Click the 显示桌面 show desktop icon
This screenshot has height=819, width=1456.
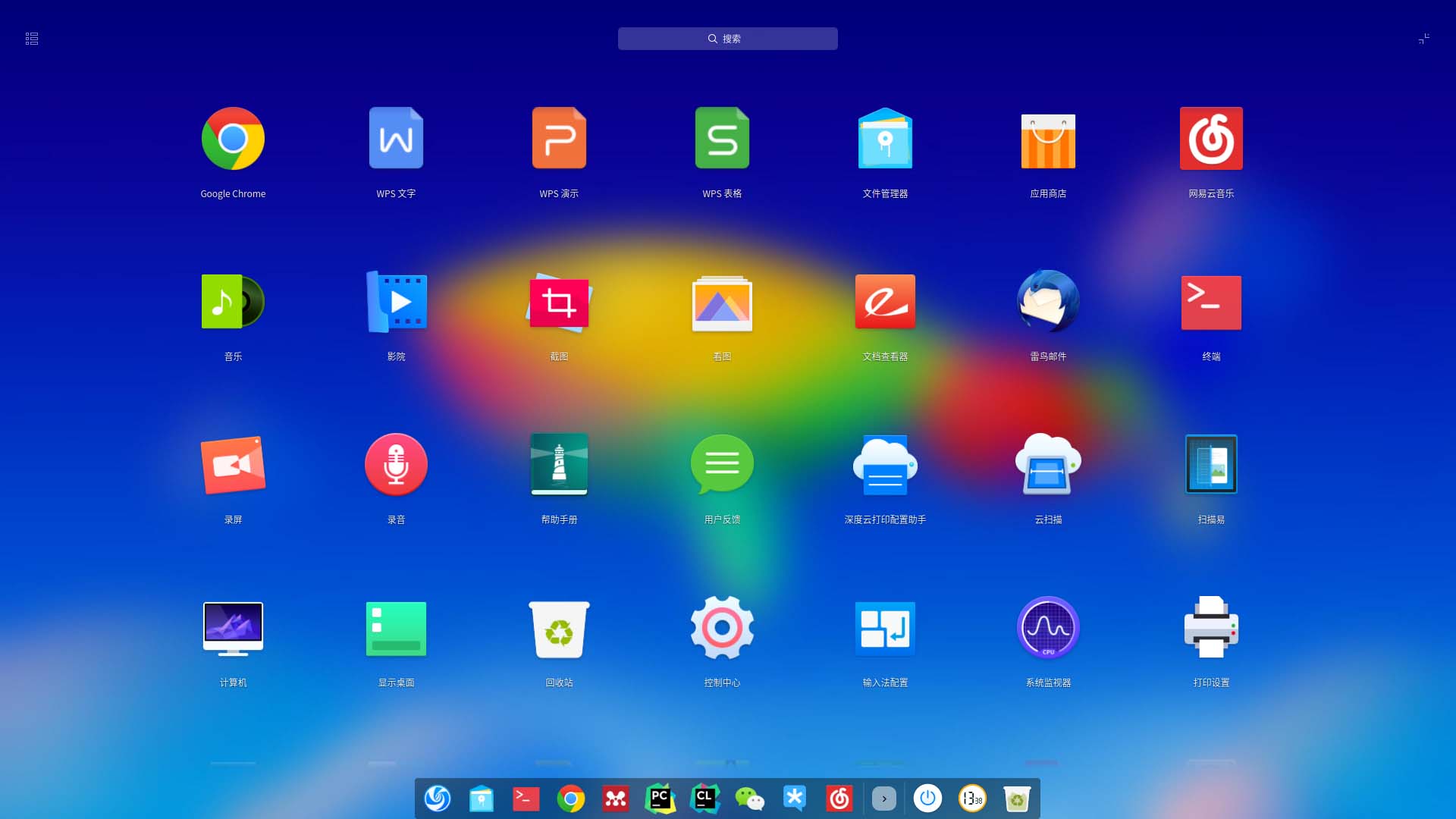[396, 629]
